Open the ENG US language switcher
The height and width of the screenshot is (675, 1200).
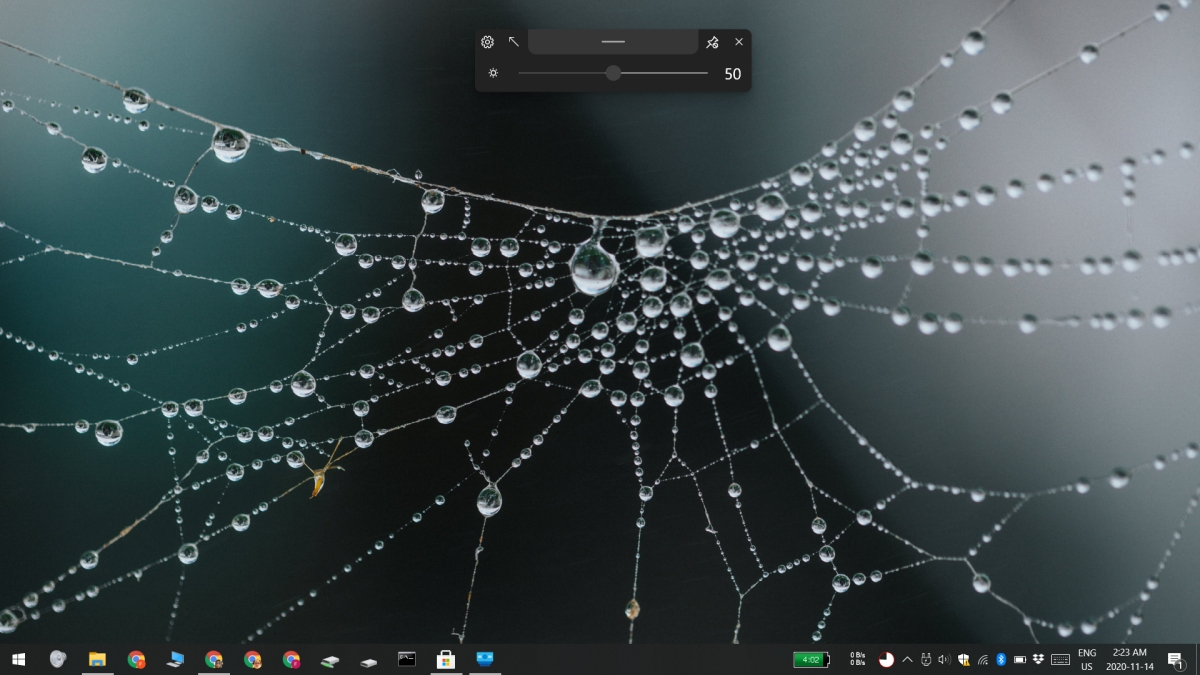point(1087,660)
